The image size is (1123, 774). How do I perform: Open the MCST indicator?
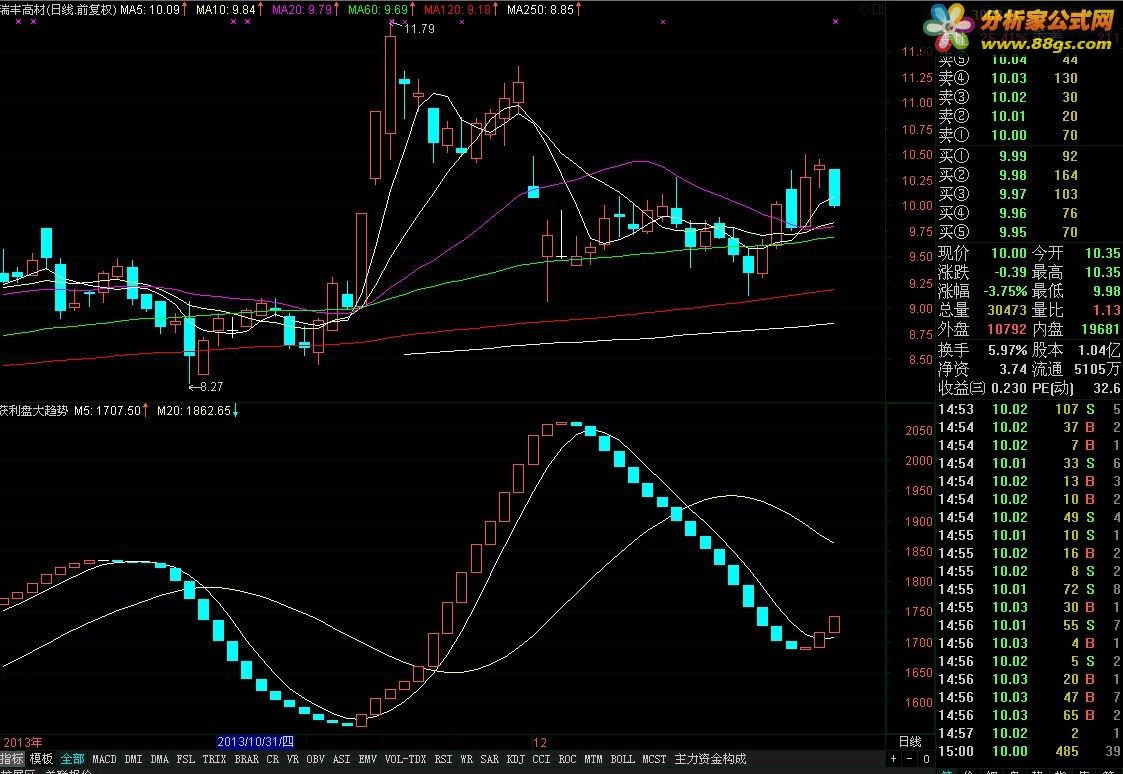[x=654, y=759]
